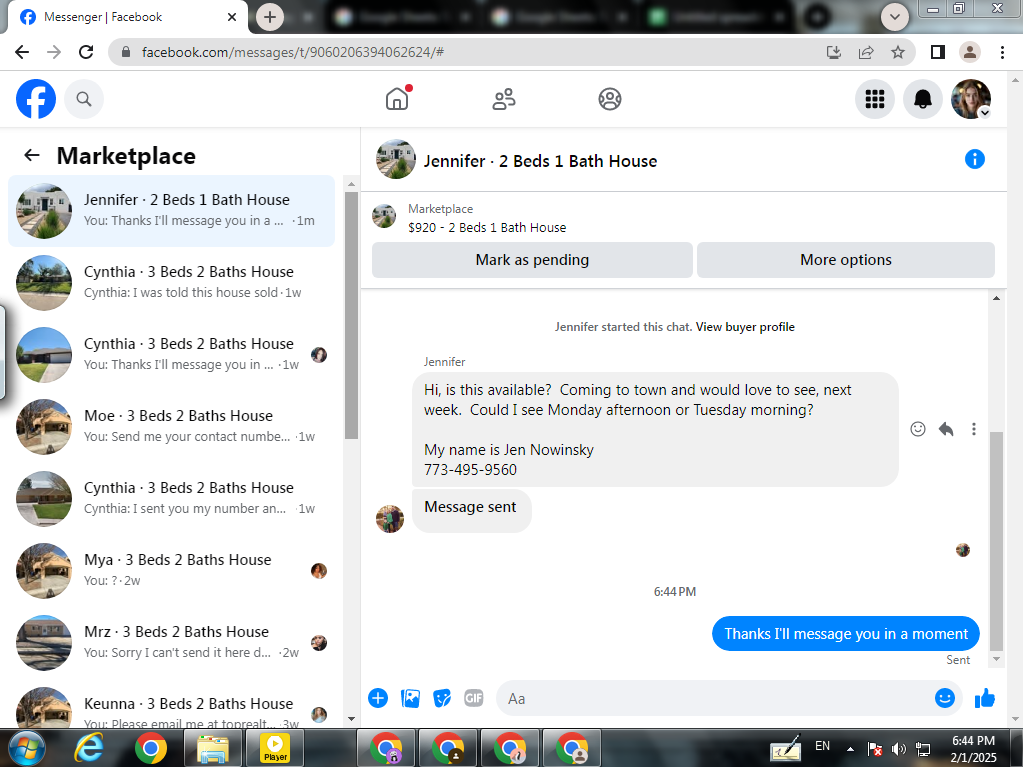
Task: Click Mark as pending button
Action: coord(532,260)
